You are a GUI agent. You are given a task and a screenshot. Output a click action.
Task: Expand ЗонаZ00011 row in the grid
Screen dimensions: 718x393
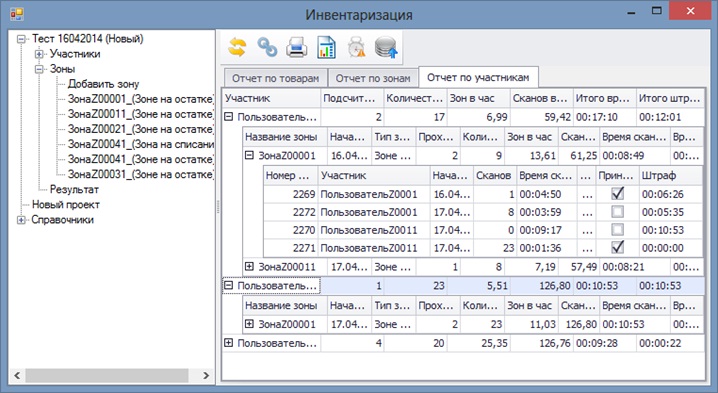tap(249, 266)
